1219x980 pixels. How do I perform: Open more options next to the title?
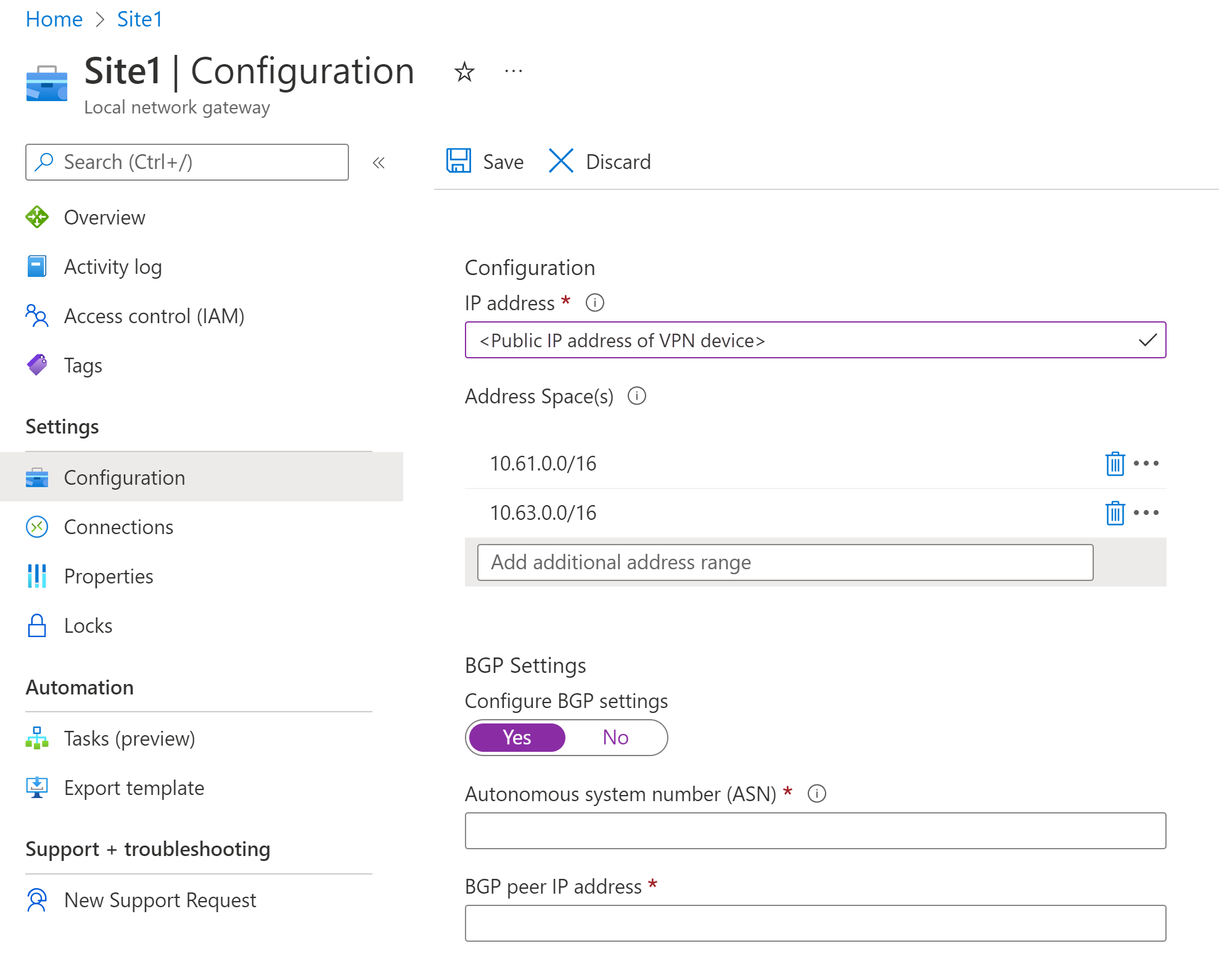[x=513, y=72]
